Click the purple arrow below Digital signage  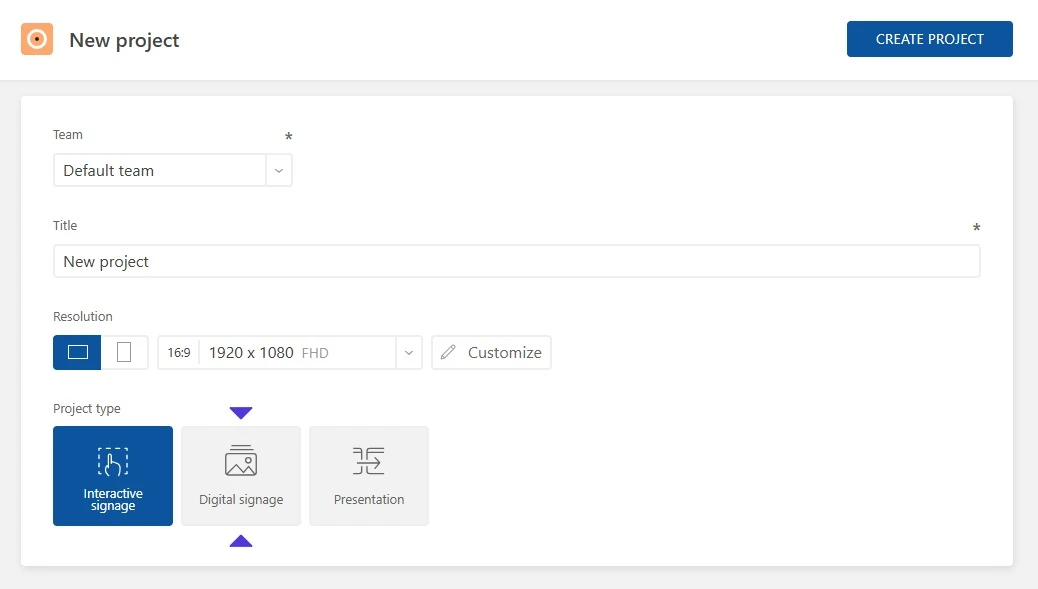[241, 541]
